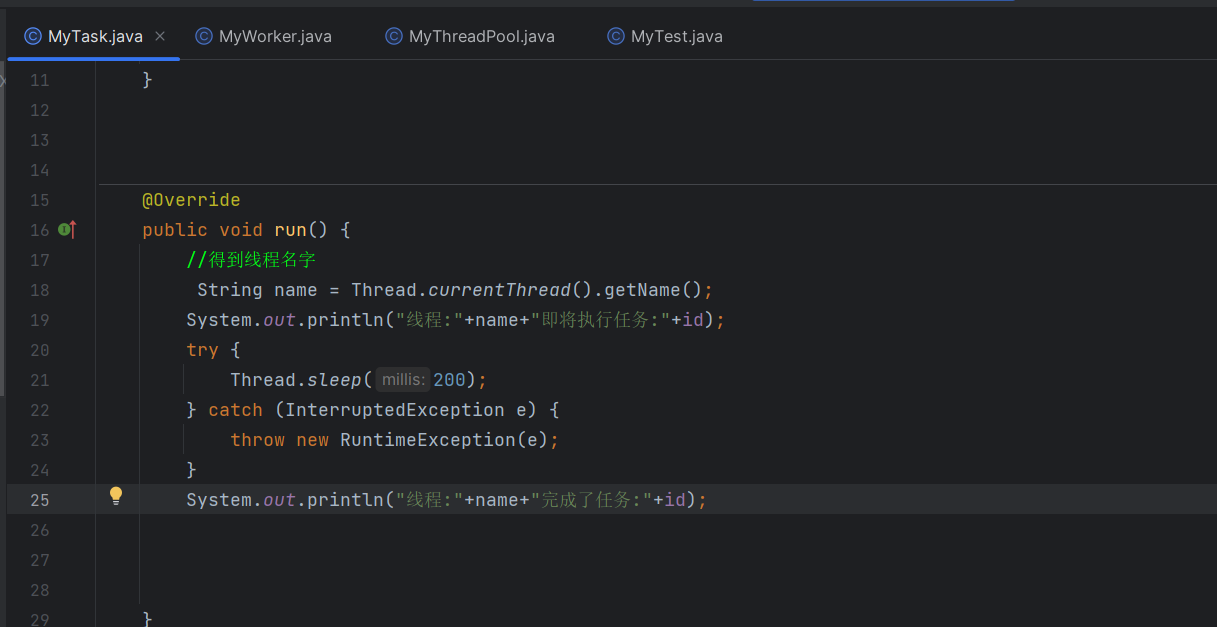Click the class icon on MyTest.java tab
This screenshot has height=627, width=1217.
[616, 37]
